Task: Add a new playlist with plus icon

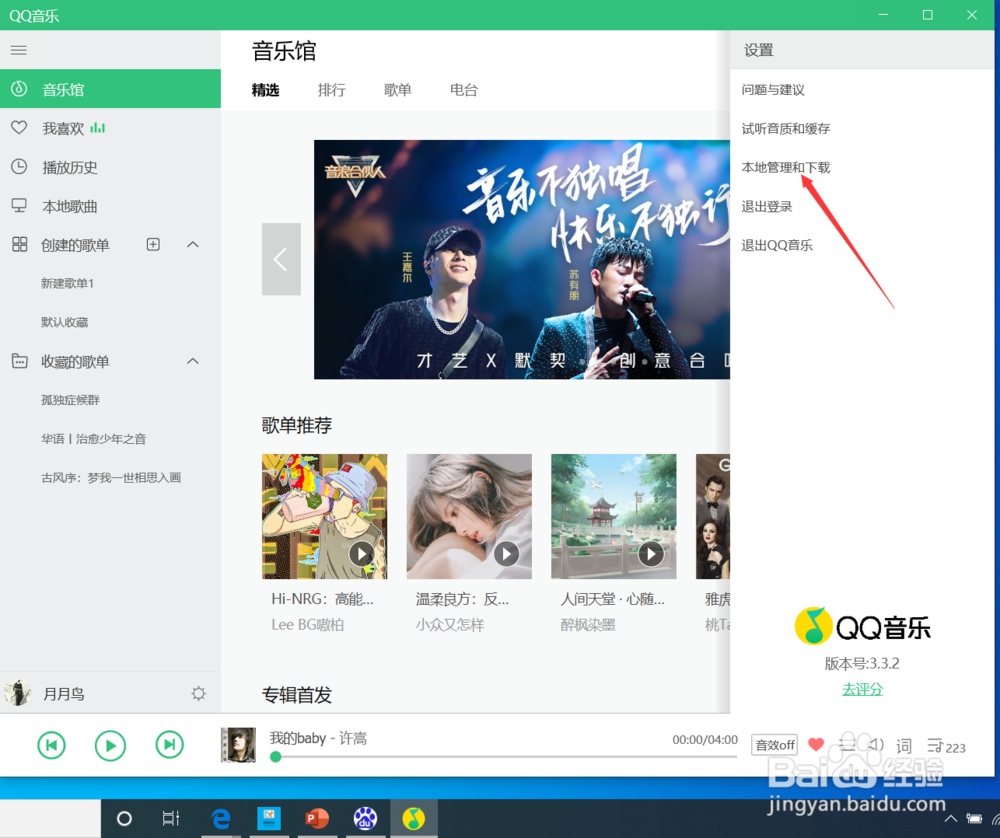Action: pos(153,244)
